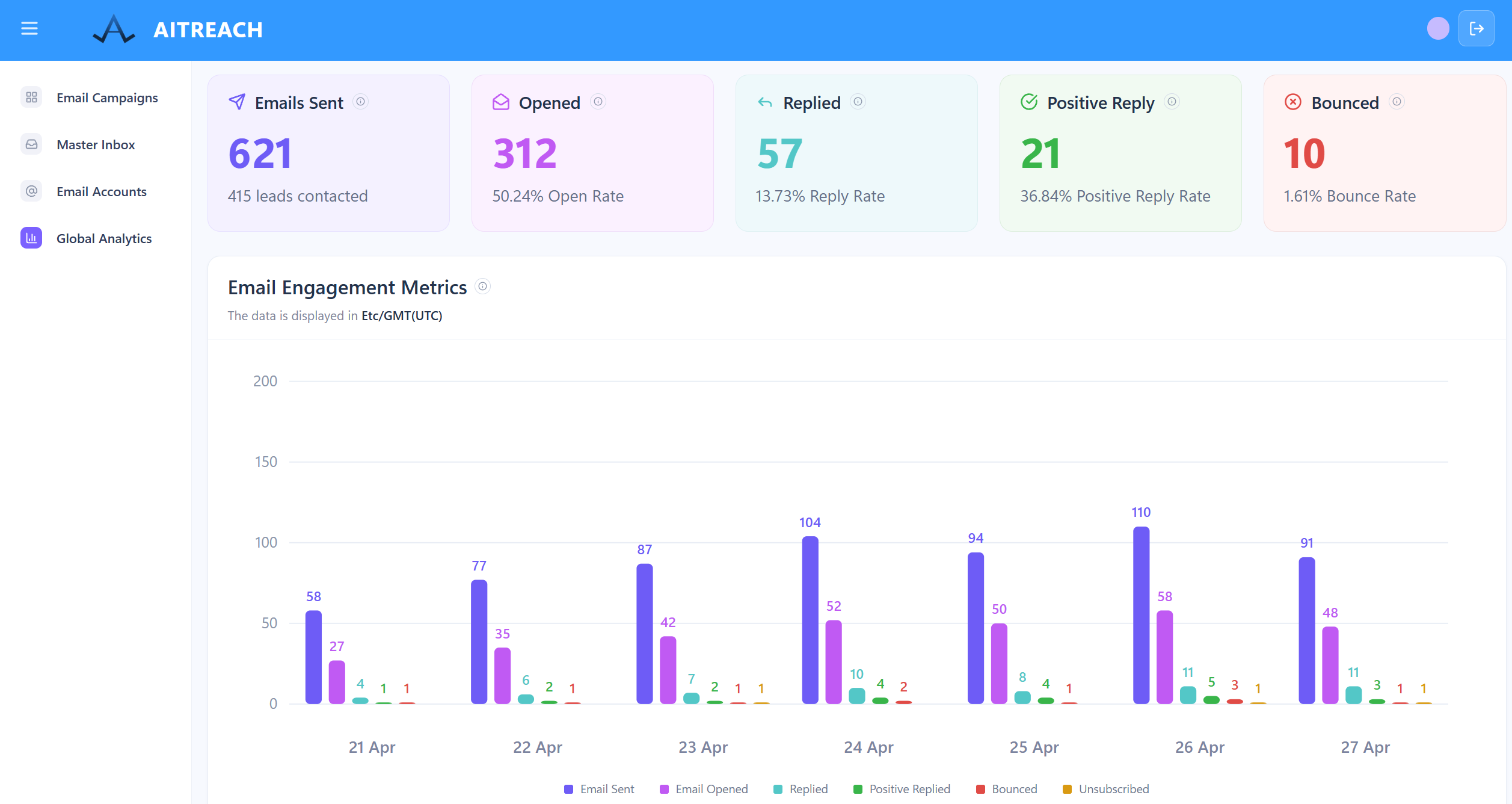The height and width of the screenshot is (804, 1512).
Task: Click the info icon beside Opened
Action: 598,102
